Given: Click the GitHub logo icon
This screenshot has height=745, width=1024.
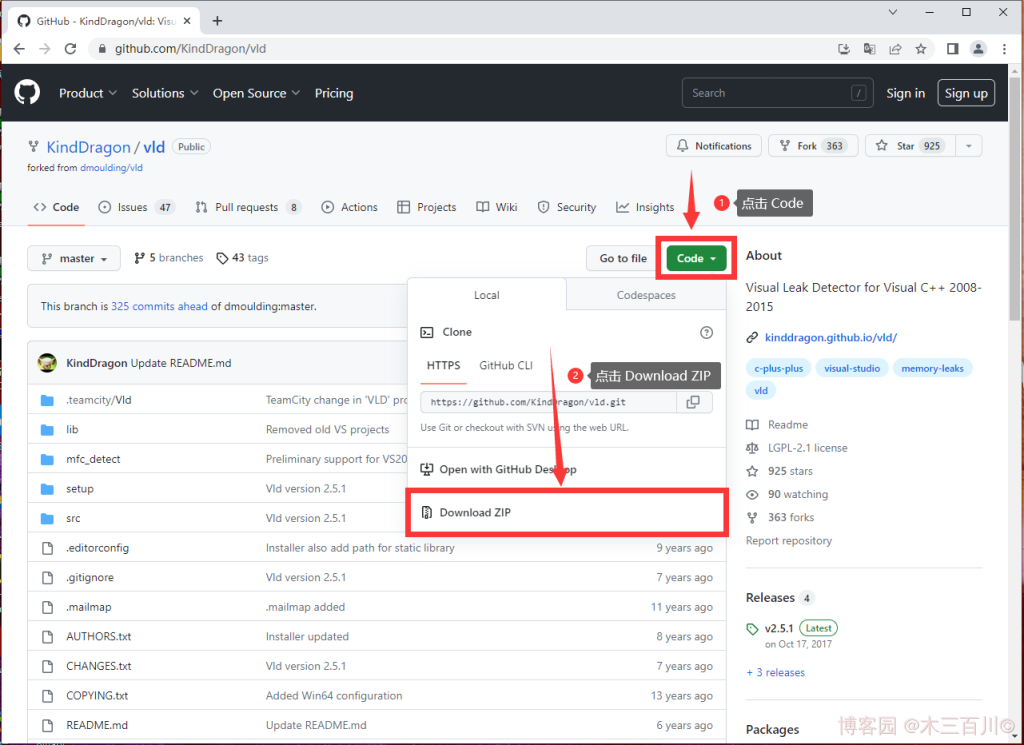Looking at the screenshot, I should (x=27, y=93).
